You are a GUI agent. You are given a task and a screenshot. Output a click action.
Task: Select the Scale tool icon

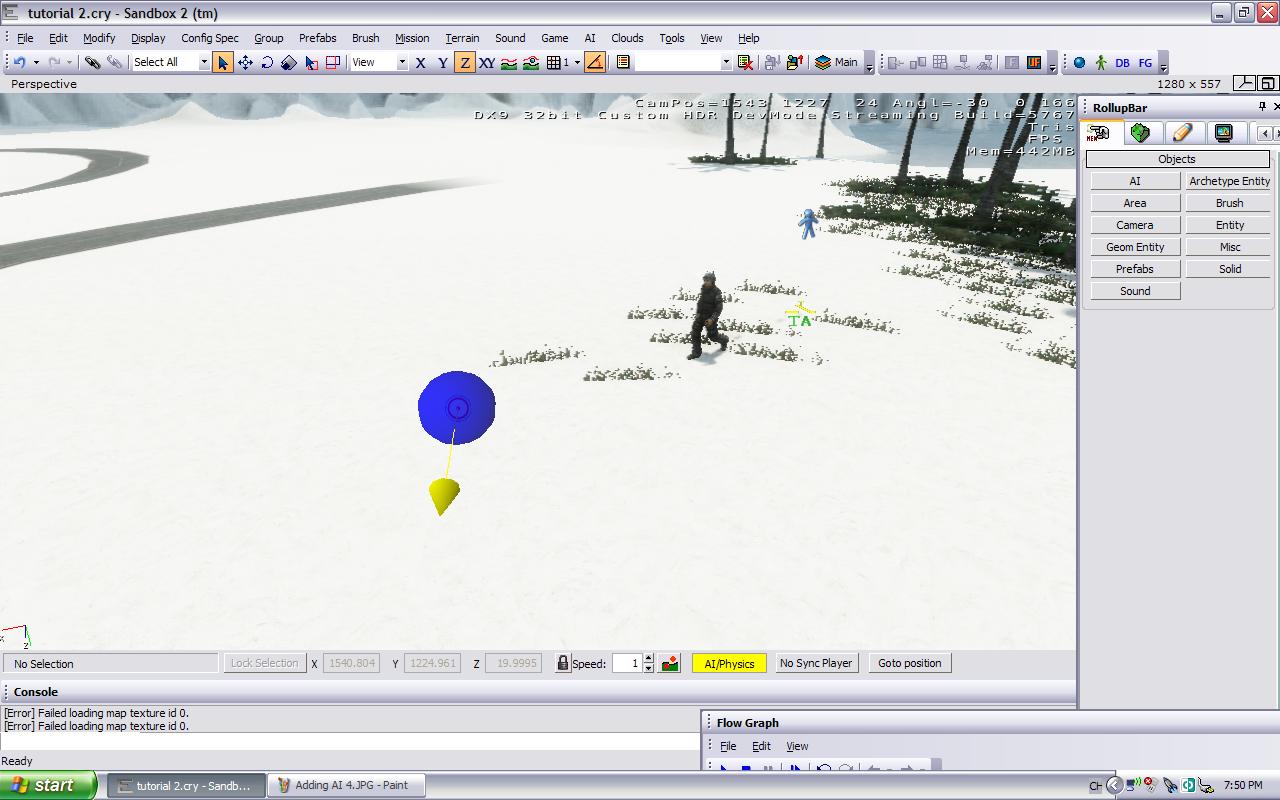[289, 62]
